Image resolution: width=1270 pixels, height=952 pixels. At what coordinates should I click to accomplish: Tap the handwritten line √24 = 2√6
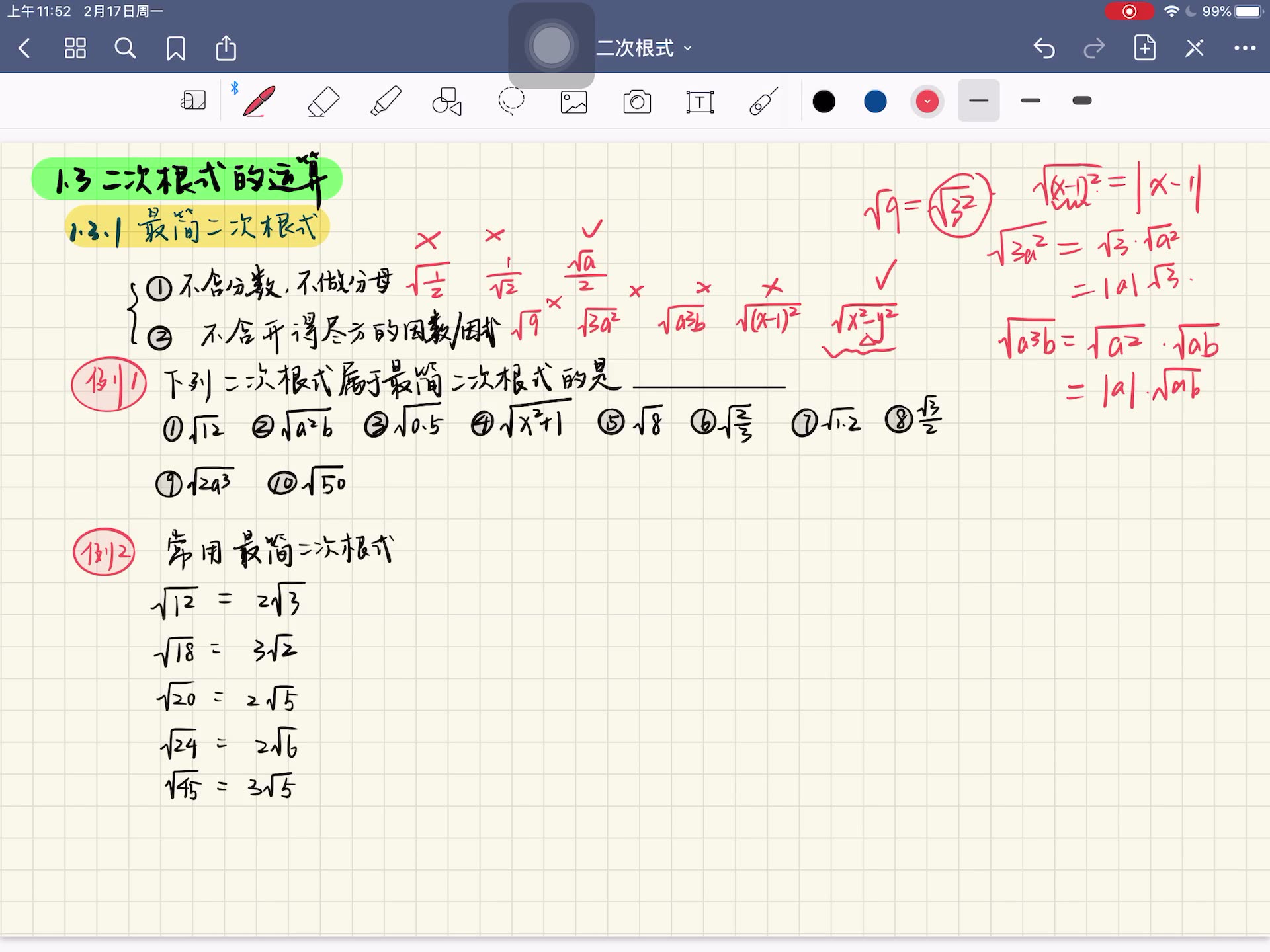click(229, 744)
